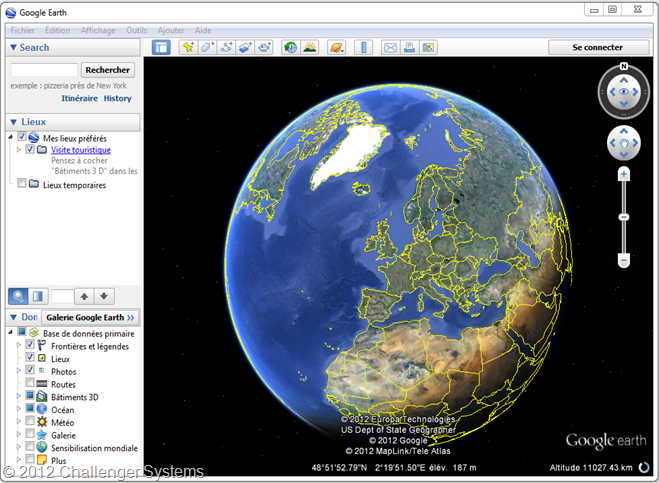Image resolution: width=659 pixels, height=483 pixels.
Task: Reset north with the N compass marker
Action: click(x=624, y=66)
